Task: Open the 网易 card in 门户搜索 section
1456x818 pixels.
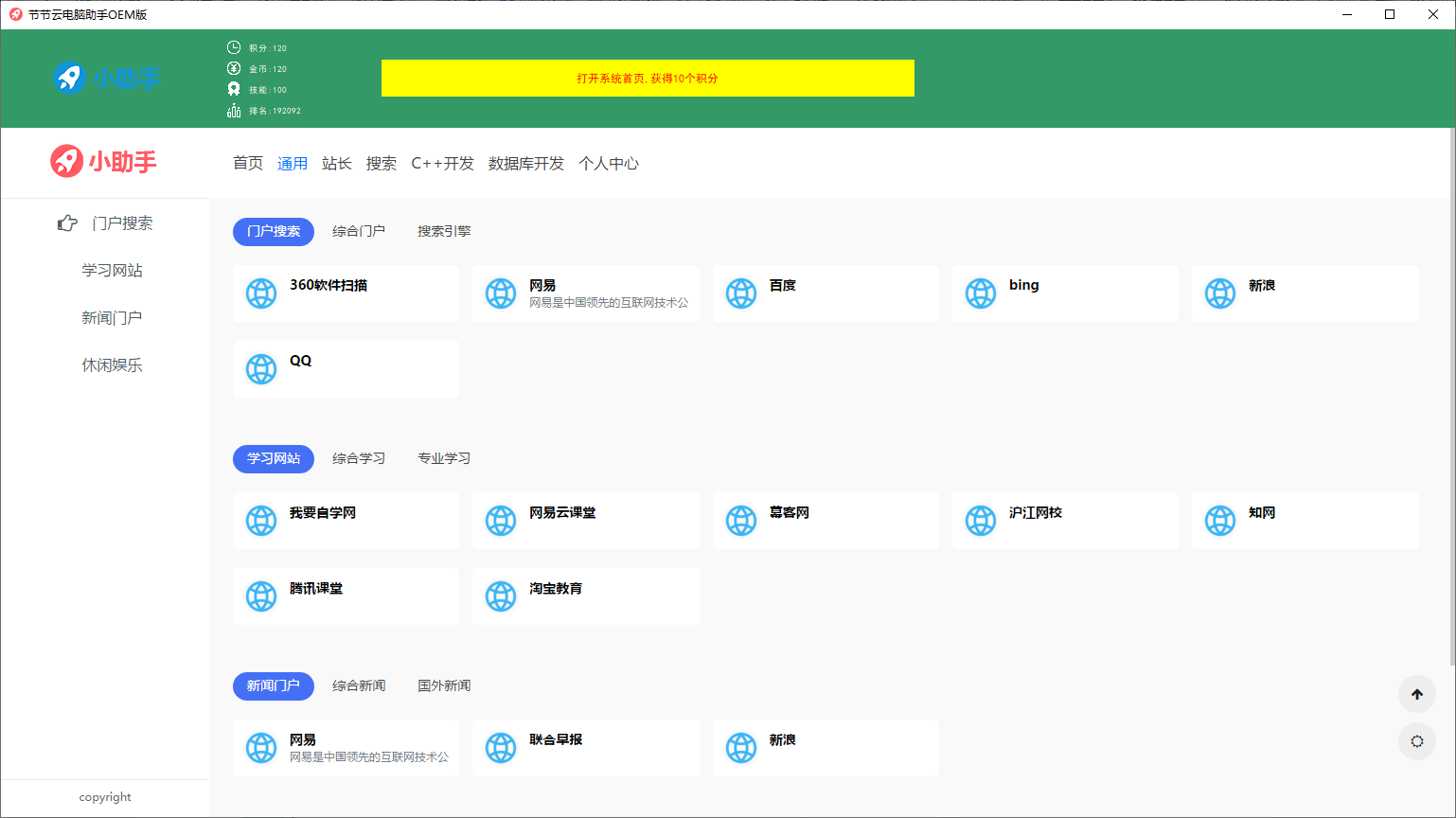Action: [x=586, y=293]
